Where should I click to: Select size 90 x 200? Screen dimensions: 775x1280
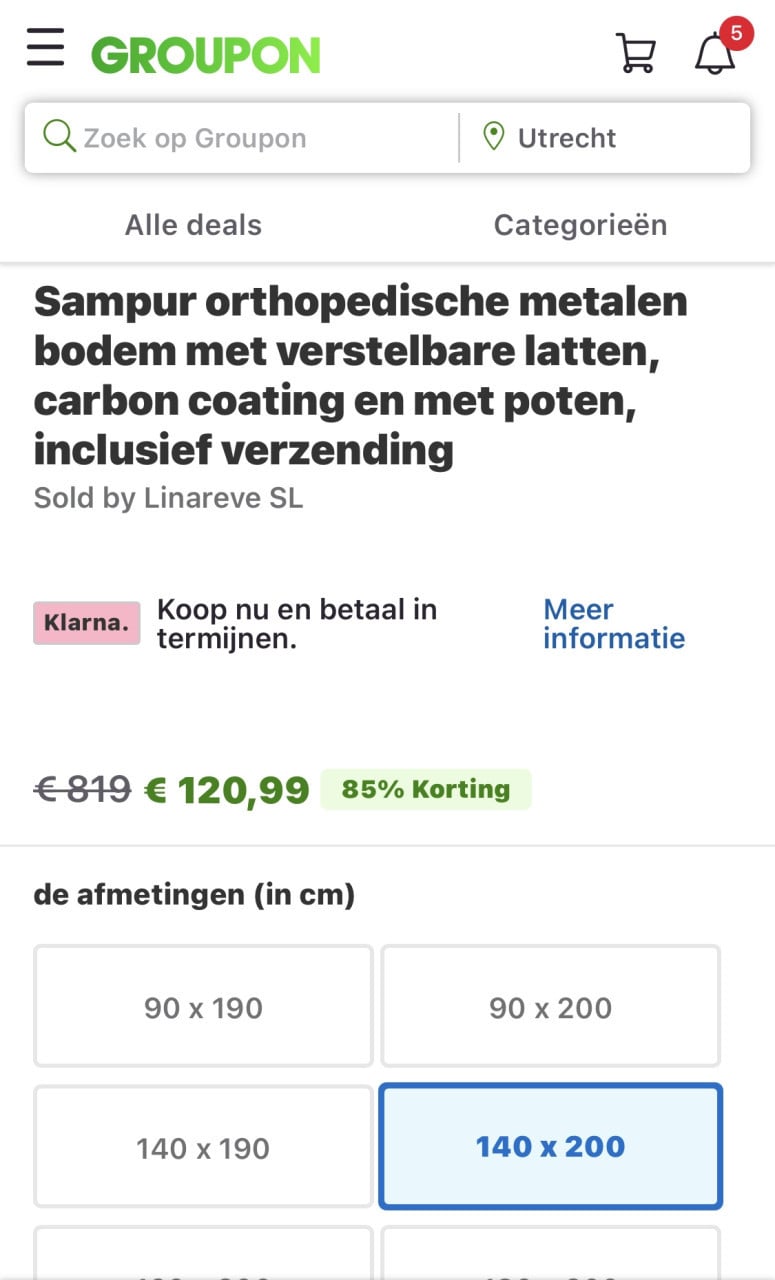click(x=550, y=1007)
